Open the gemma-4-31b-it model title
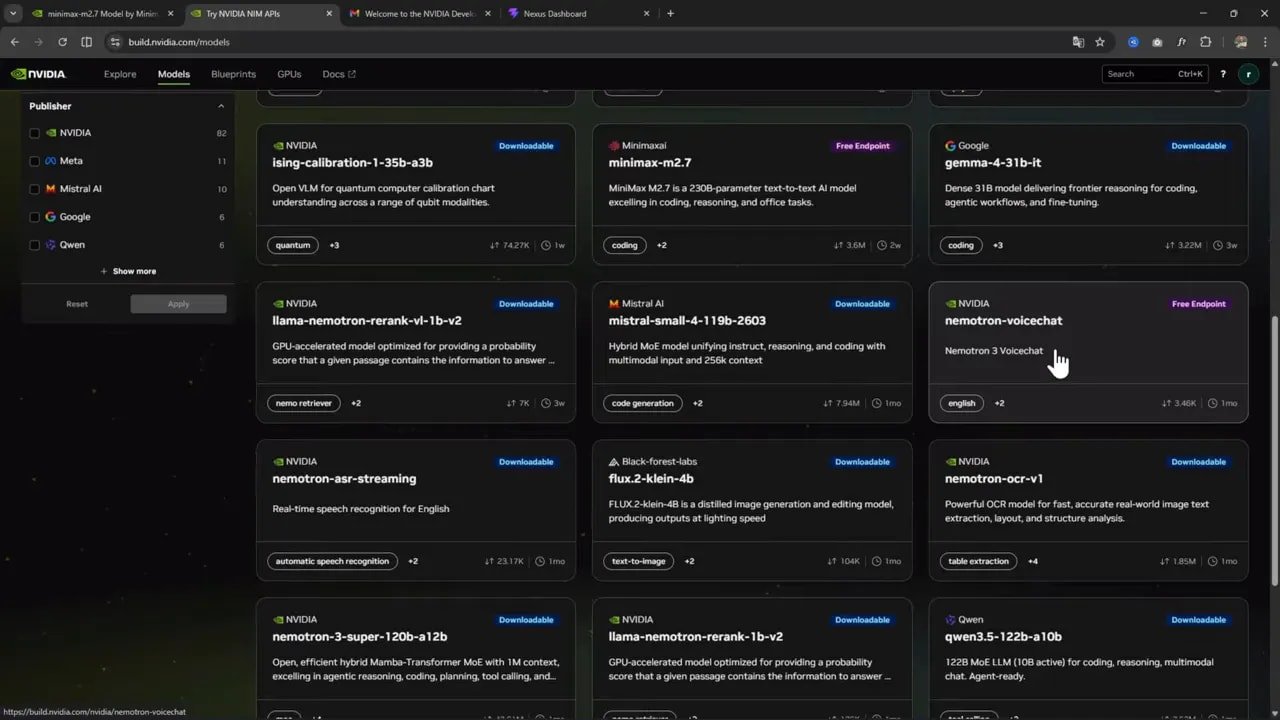 (x=994, y=163)
